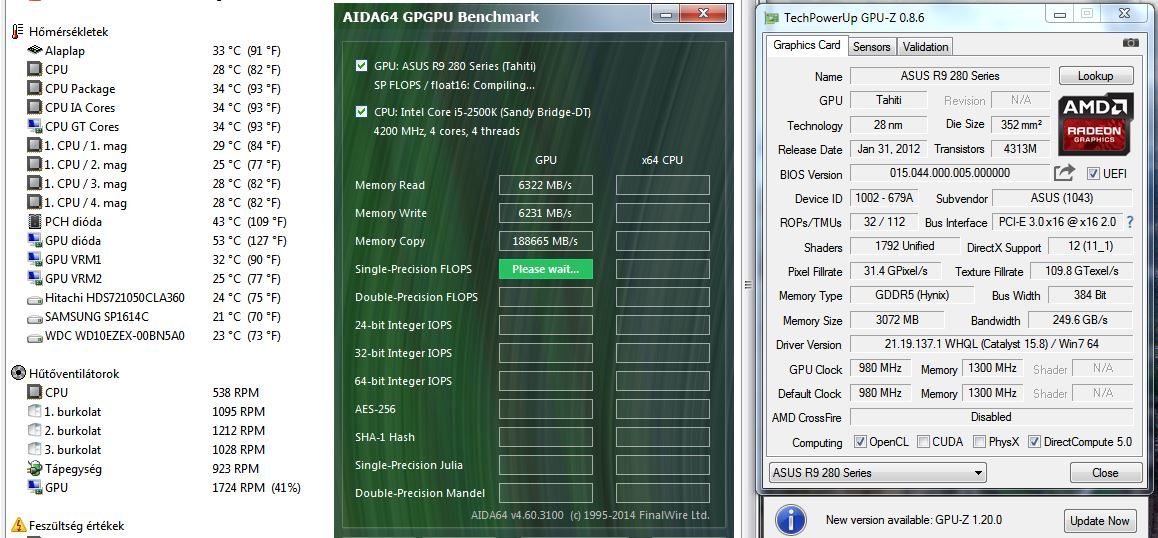1158x538 pixels.
Task: Click the Shaders 1792 Unified field
Action: 905,246
